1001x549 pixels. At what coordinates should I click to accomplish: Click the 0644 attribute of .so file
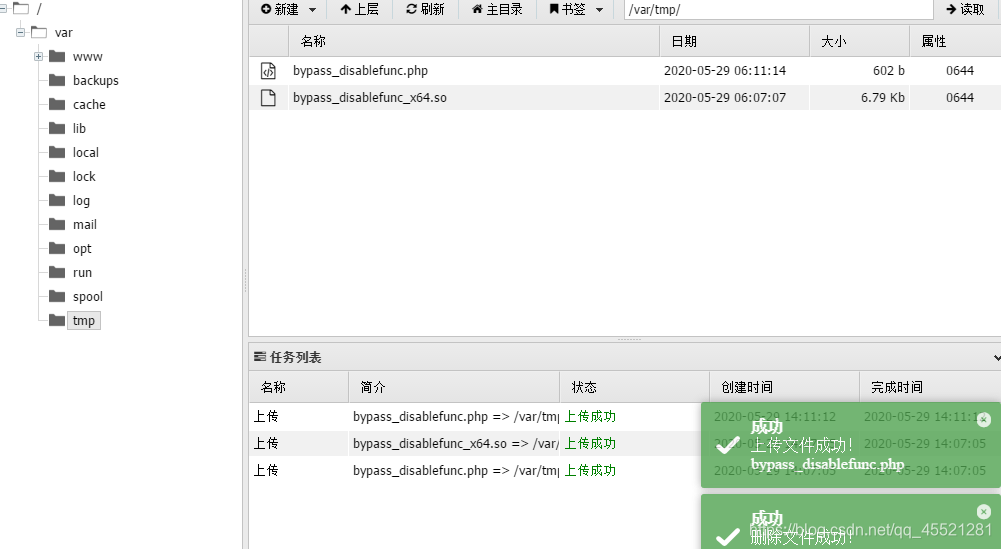tap(960, 98)
